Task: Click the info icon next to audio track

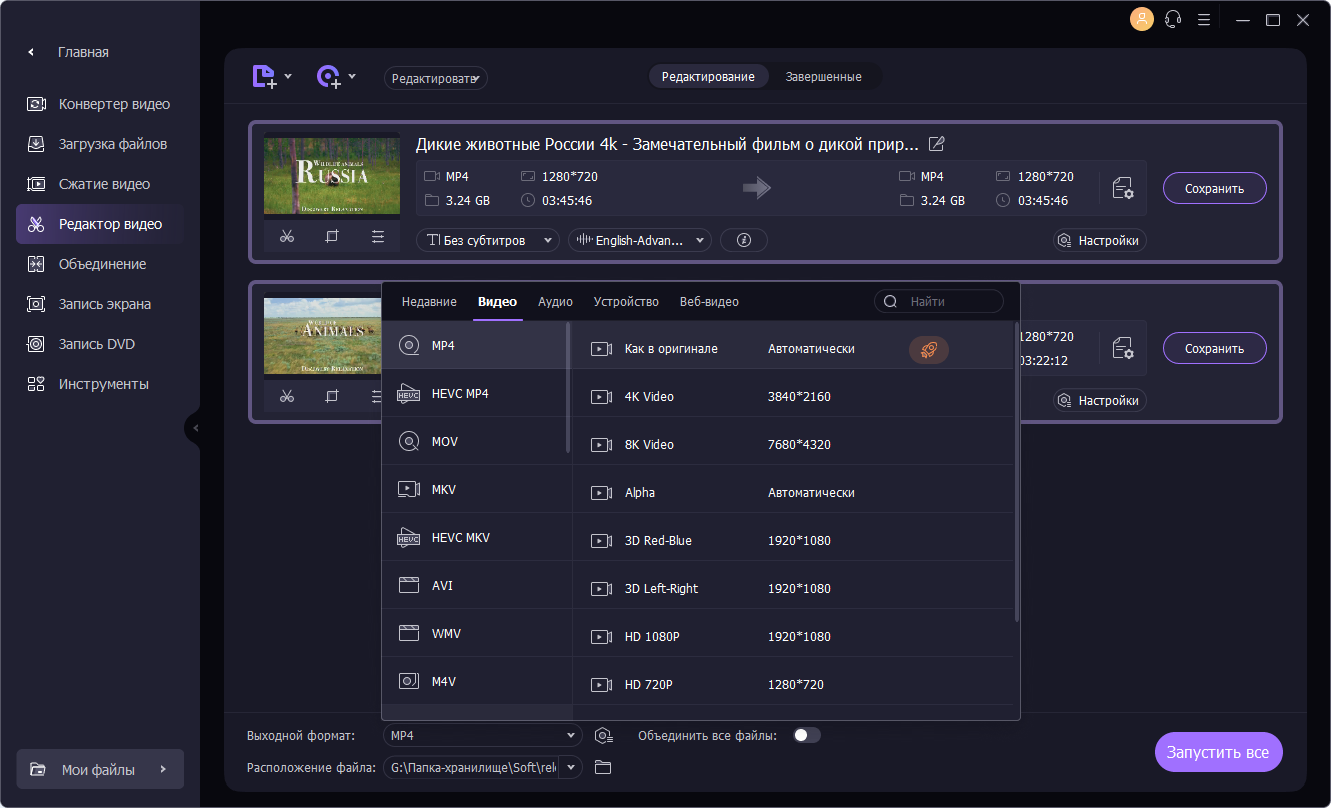Action: pyautogui.click(x=743, y=240)
